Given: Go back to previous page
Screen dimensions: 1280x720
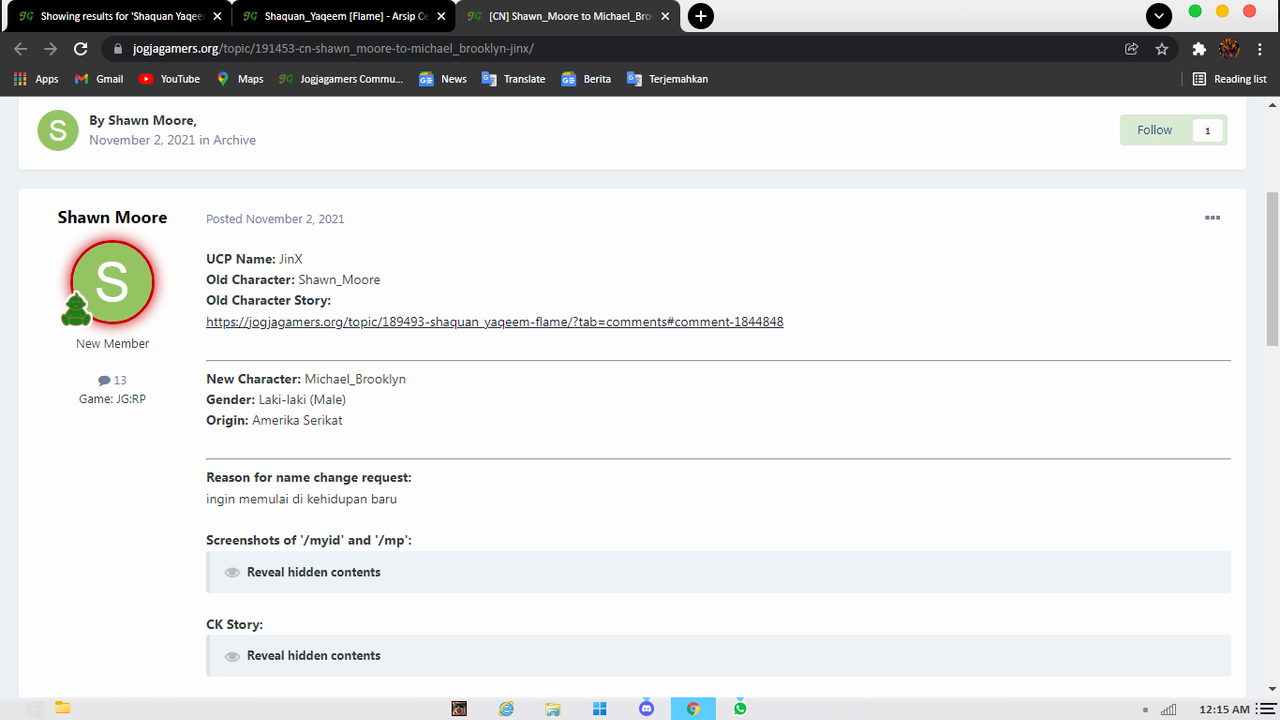Looking at the screenshot, I should click(21, 48).
